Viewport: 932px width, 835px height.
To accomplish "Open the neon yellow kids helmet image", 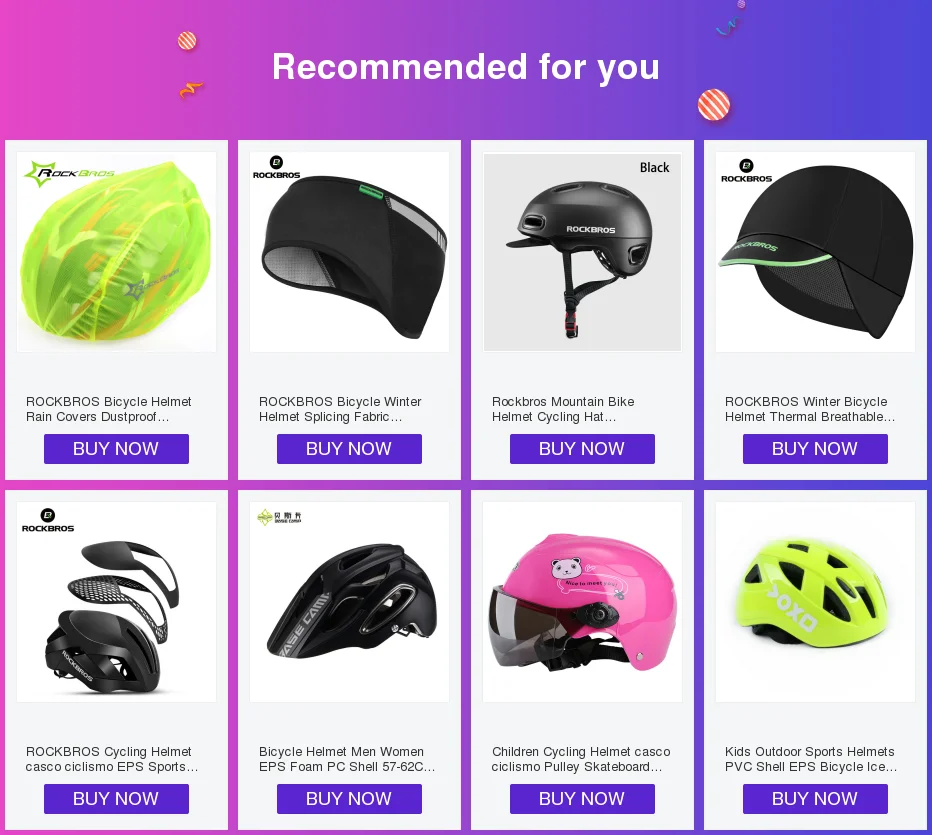I will (x=815, y=602).
